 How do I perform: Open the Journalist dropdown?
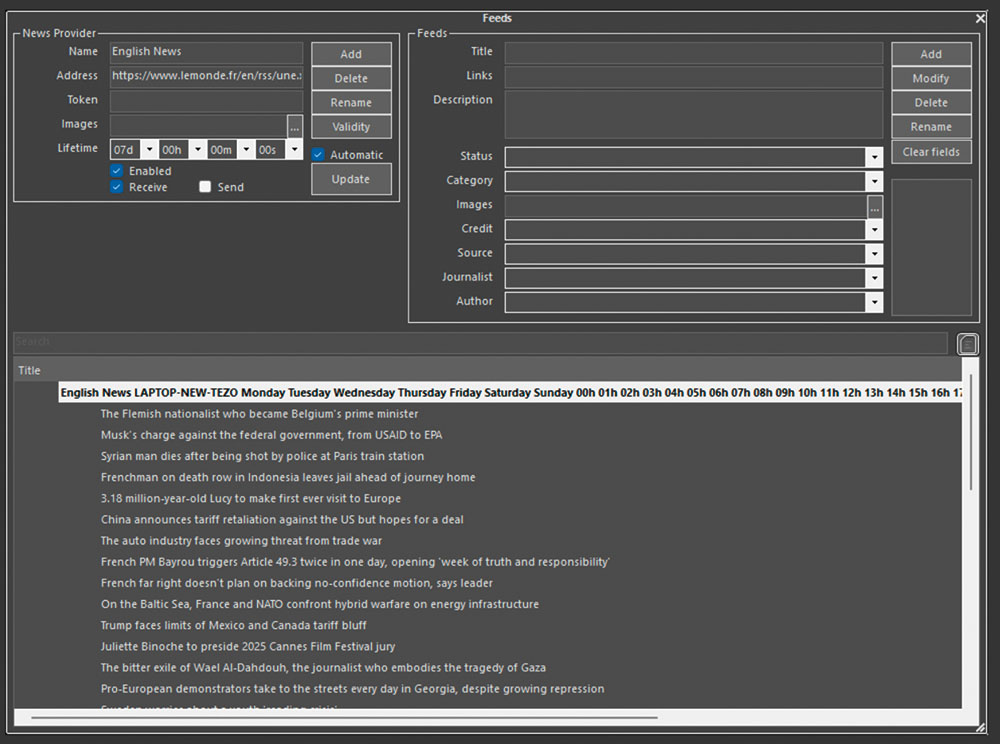tap(874, 278)
